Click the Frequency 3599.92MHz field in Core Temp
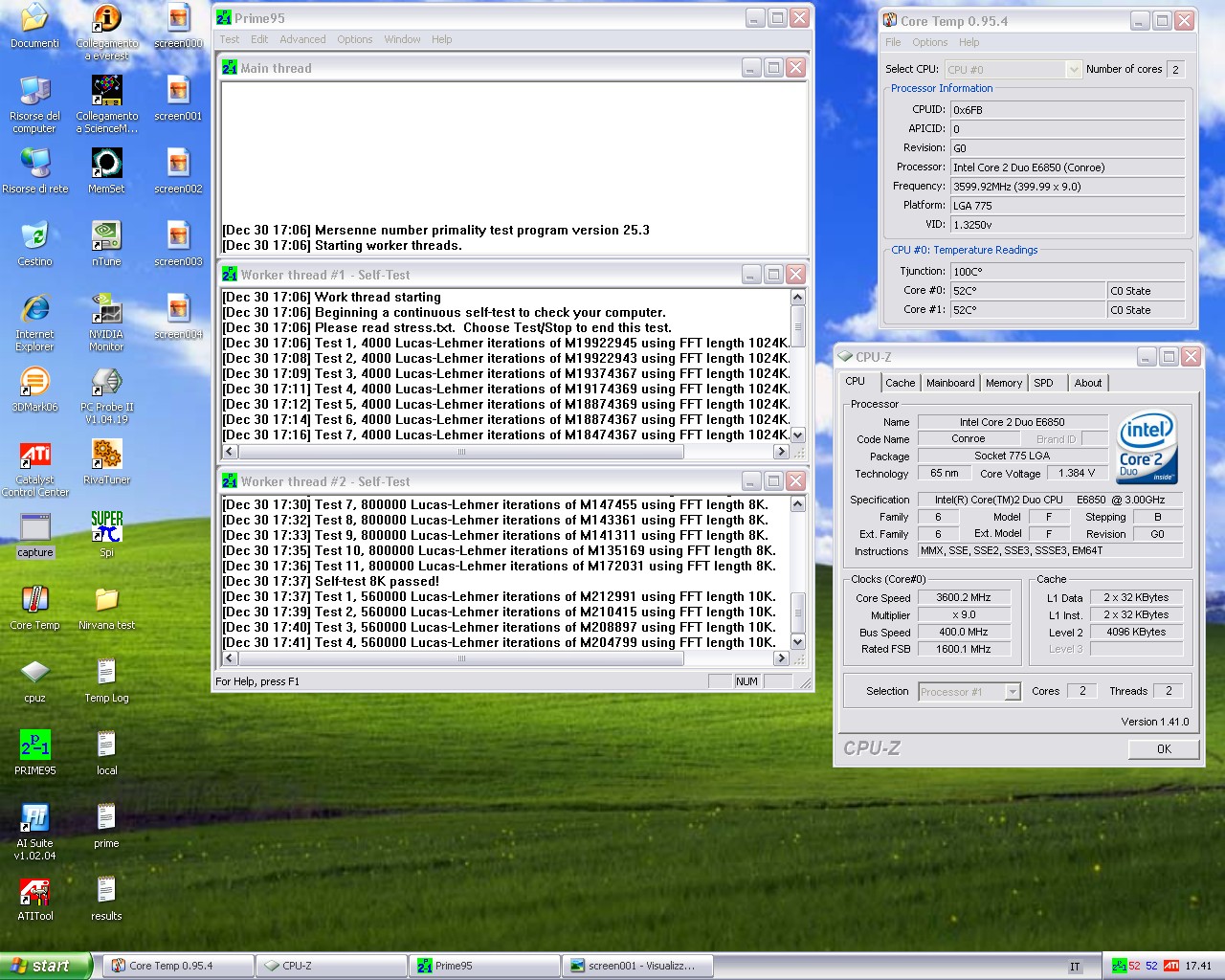The image size is (1225, 980). point(1068,187)
